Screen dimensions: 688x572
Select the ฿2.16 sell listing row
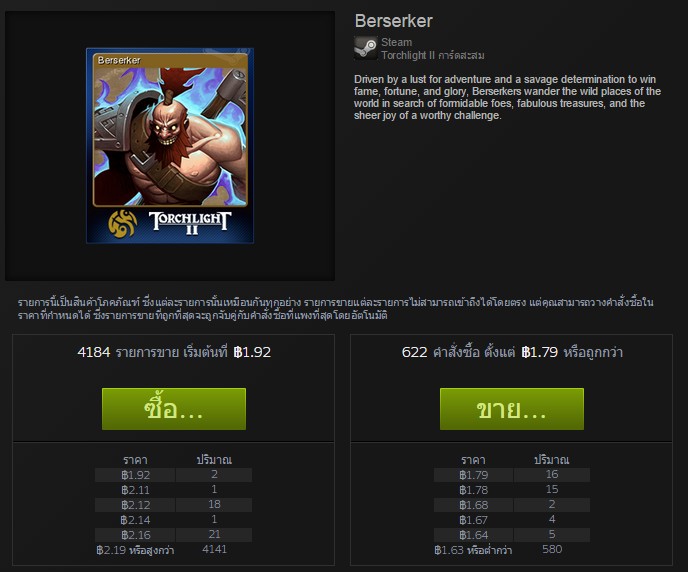(173, 535)
